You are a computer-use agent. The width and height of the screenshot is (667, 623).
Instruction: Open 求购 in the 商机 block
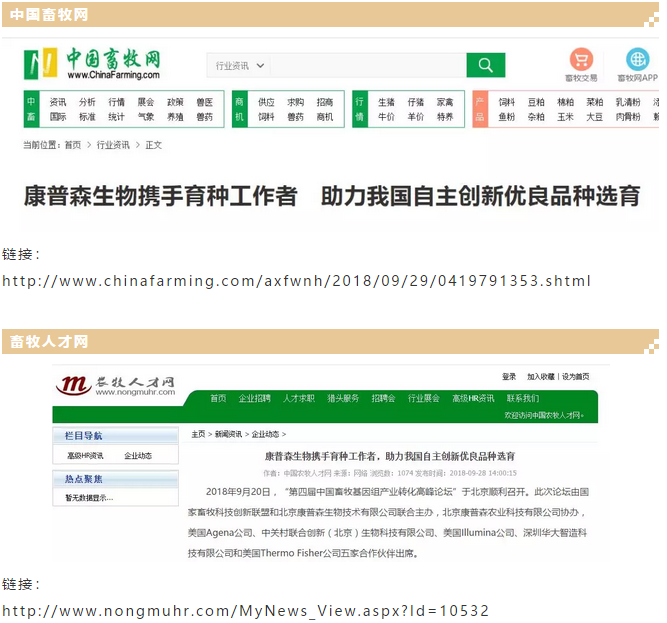tap(296, 102)
